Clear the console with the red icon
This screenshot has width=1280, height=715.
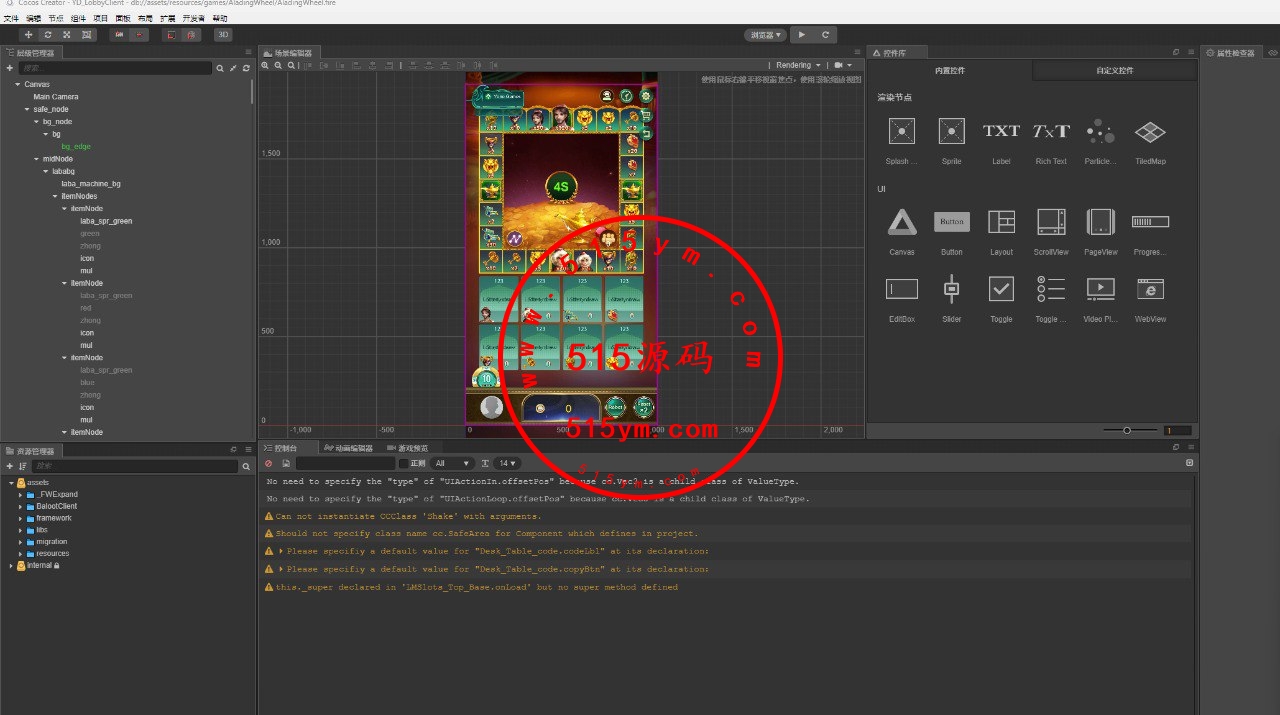pyautogui.click(x=268, y=464)
